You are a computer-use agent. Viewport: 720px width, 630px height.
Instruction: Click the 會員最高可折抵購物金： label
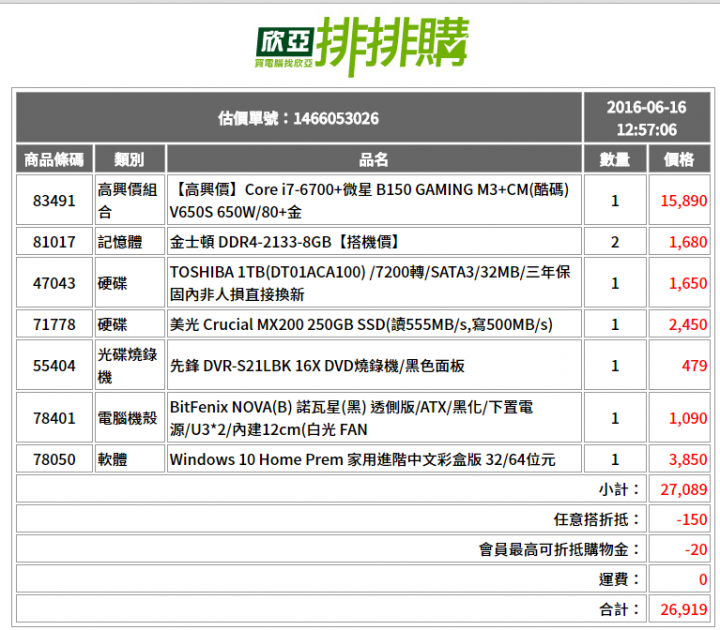tap(559, 549)
